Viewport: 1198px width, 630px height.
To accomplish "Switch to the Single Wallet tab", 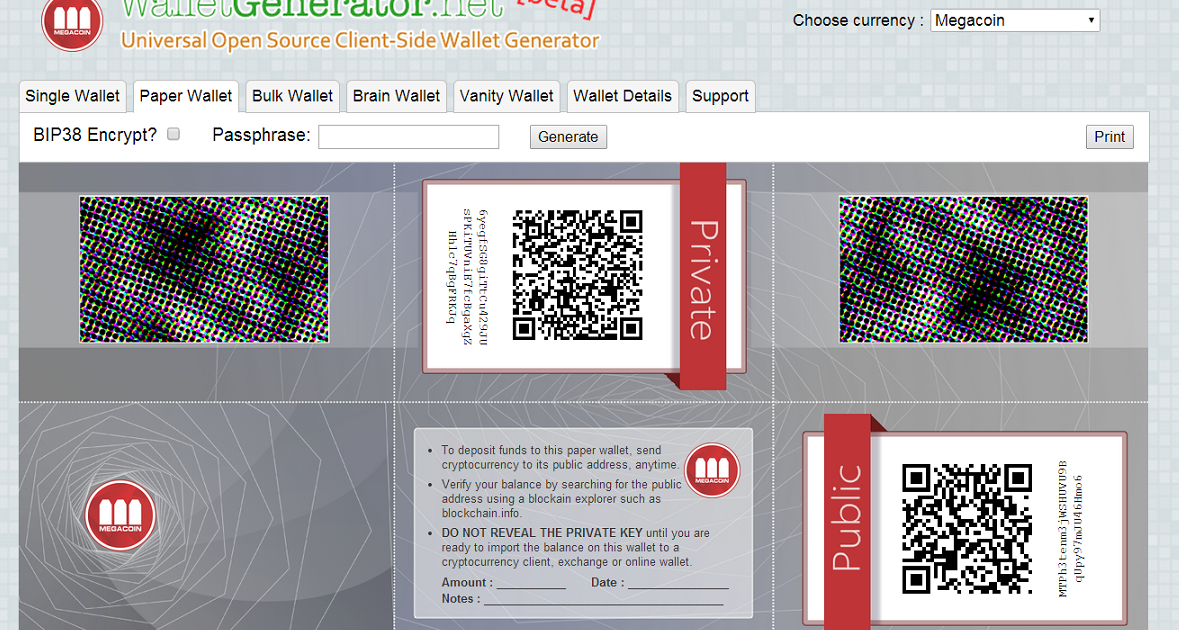I will click(73, 96).
